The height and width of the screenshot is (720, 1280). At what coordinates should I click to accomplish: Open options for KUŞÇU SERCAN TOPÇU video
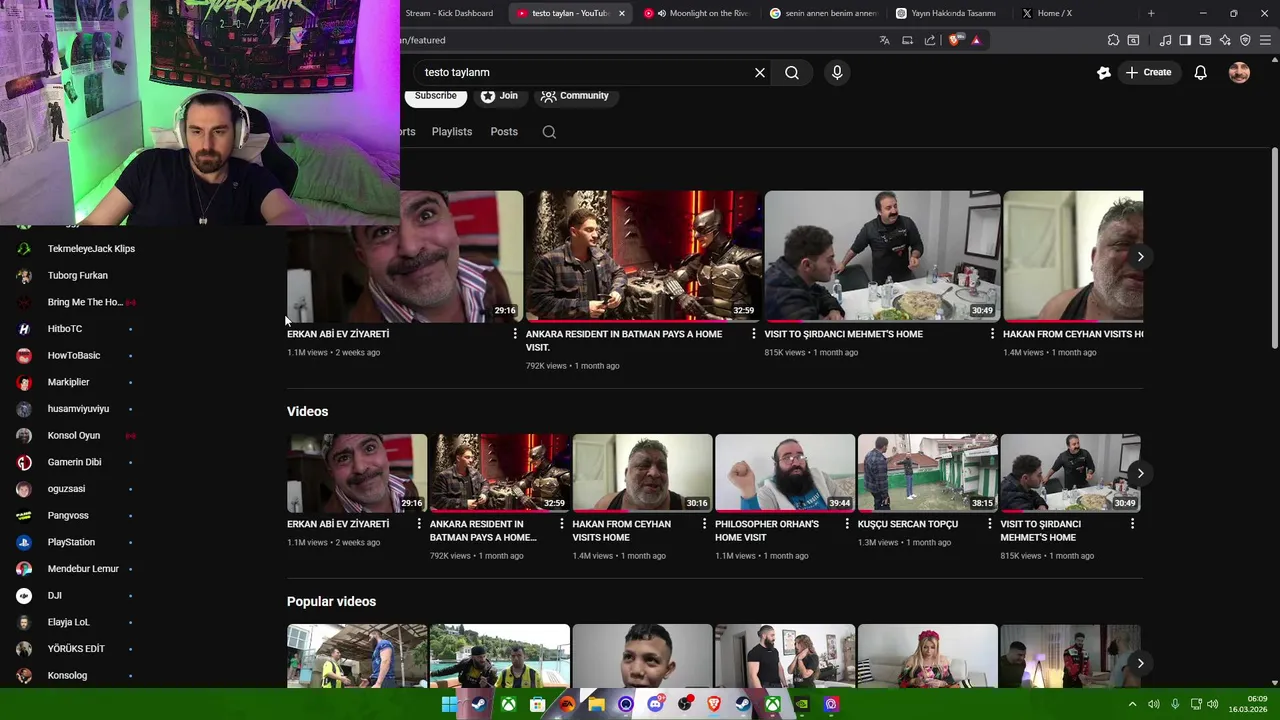point(990,524)
